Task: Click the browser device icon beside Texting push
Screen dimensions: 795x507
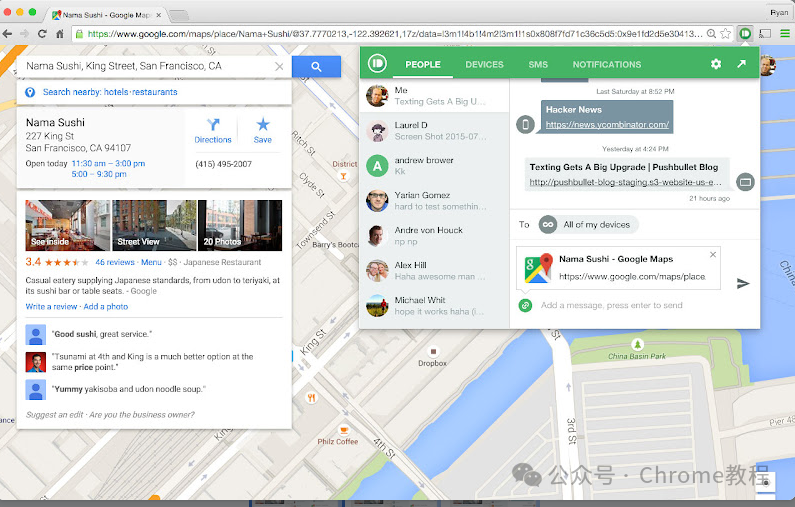Action: coord(745,182)
